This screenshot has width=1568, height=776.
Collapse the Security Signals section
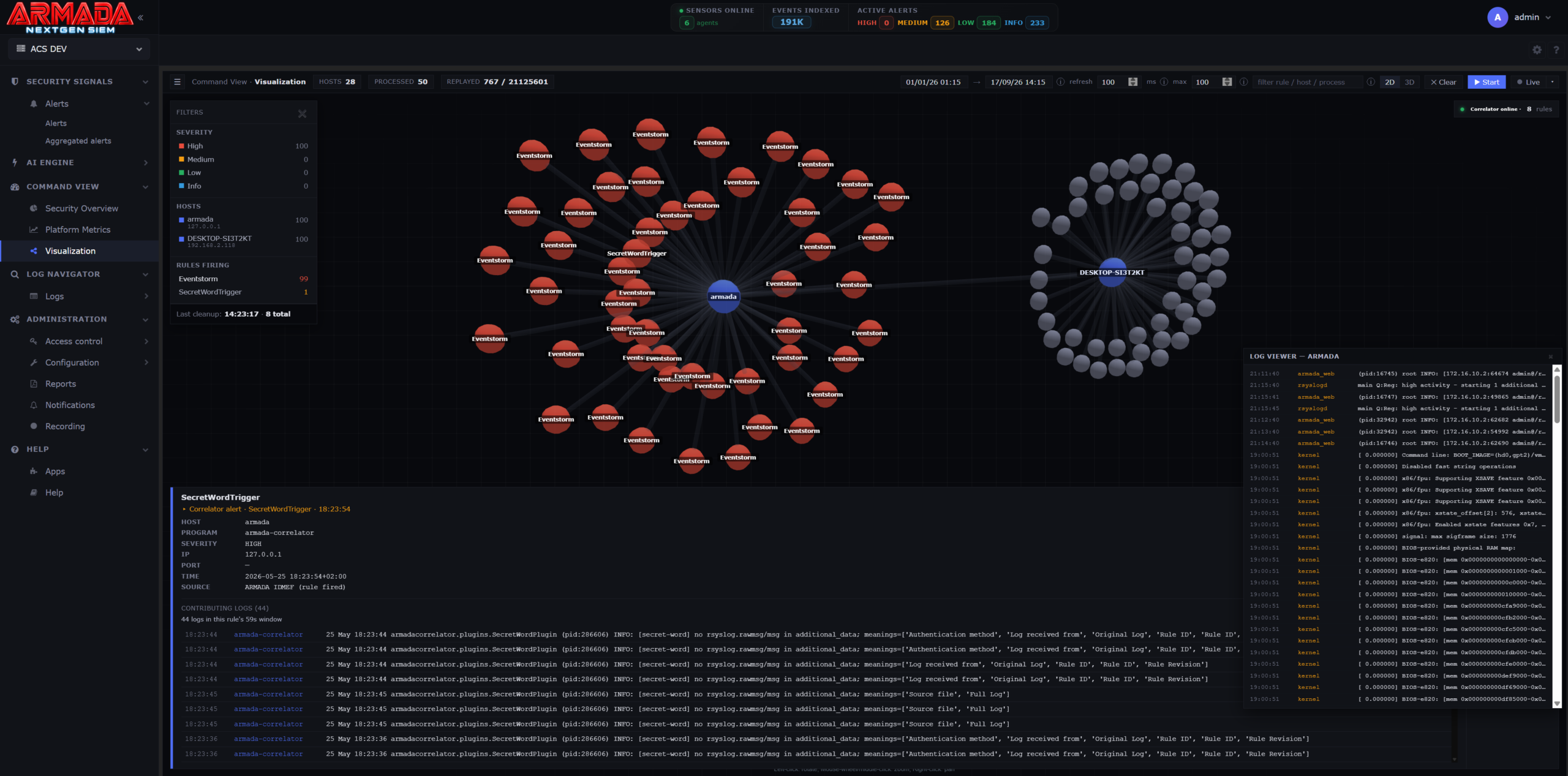click(80, 81)
